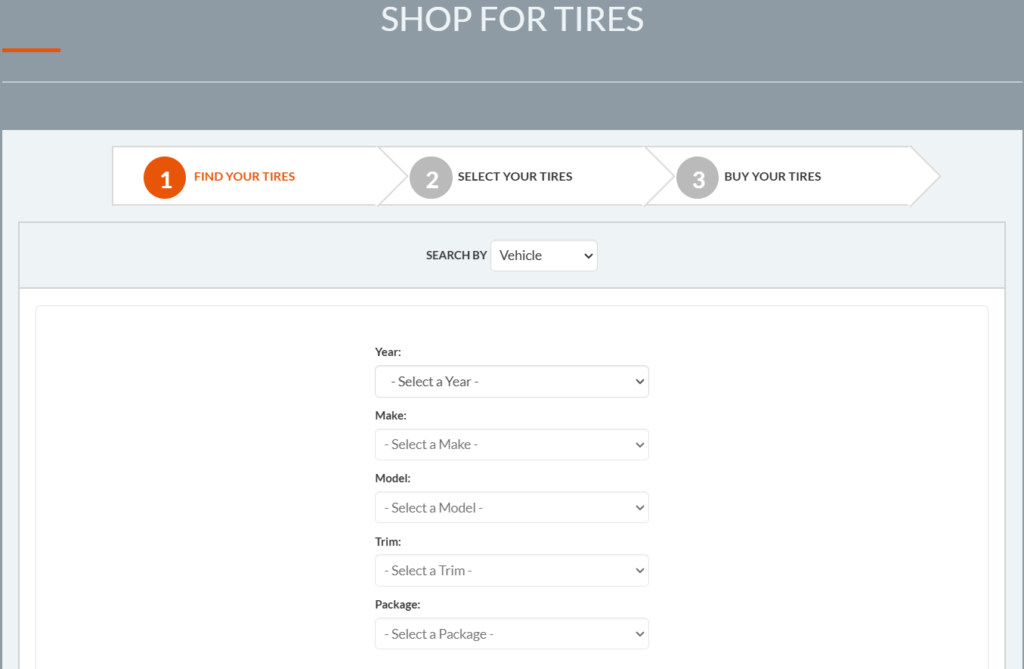
Task: Open the Package selection dropdown
Action: point(511,633)
